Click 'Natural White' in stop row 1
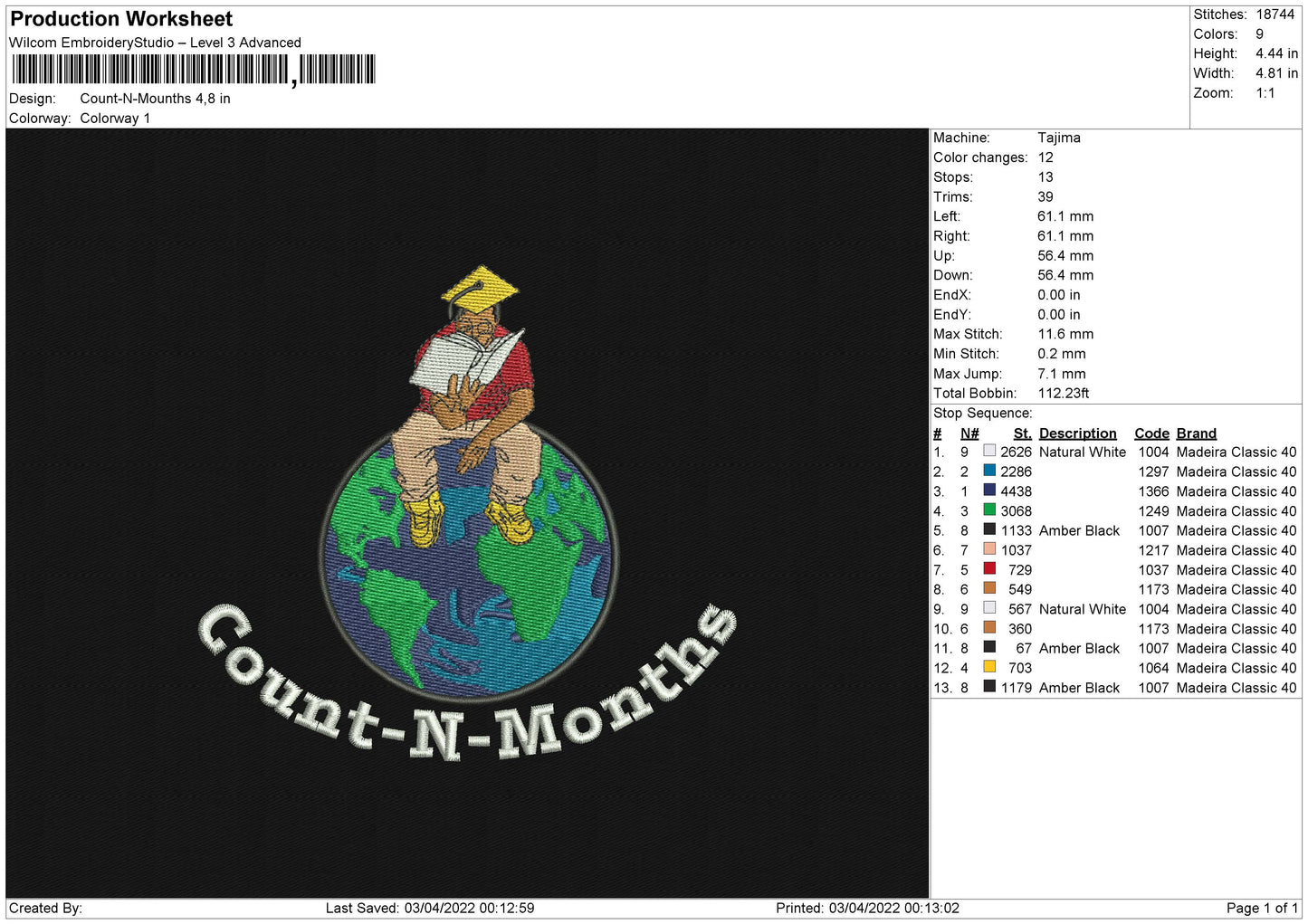This screenshot has height=924, width=1308. tap(1083, 452)
